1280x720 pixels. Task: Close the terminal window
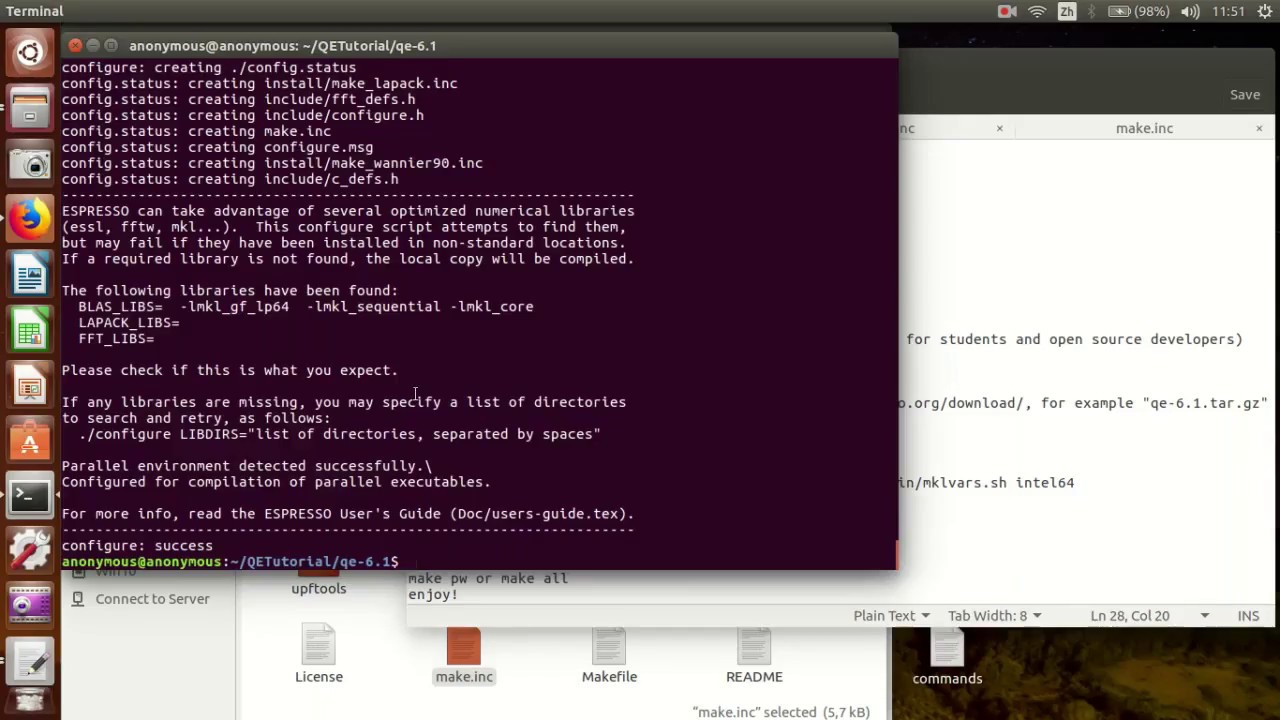point(75,46)
